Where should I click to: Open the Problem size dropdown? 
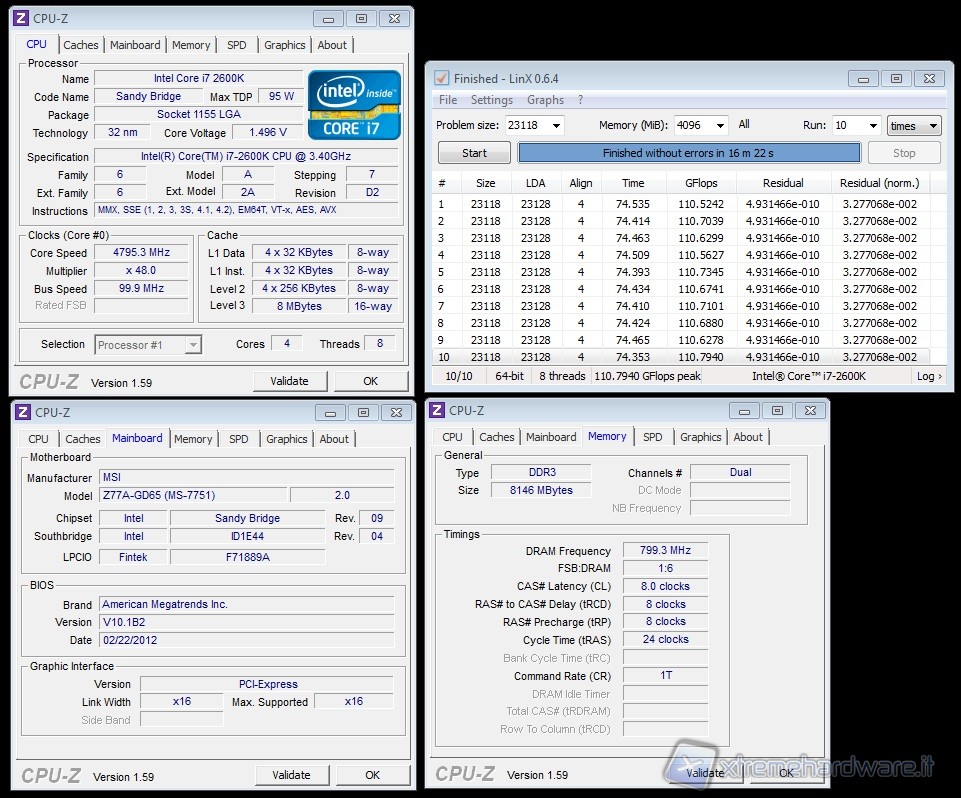(x=556, y=126)
